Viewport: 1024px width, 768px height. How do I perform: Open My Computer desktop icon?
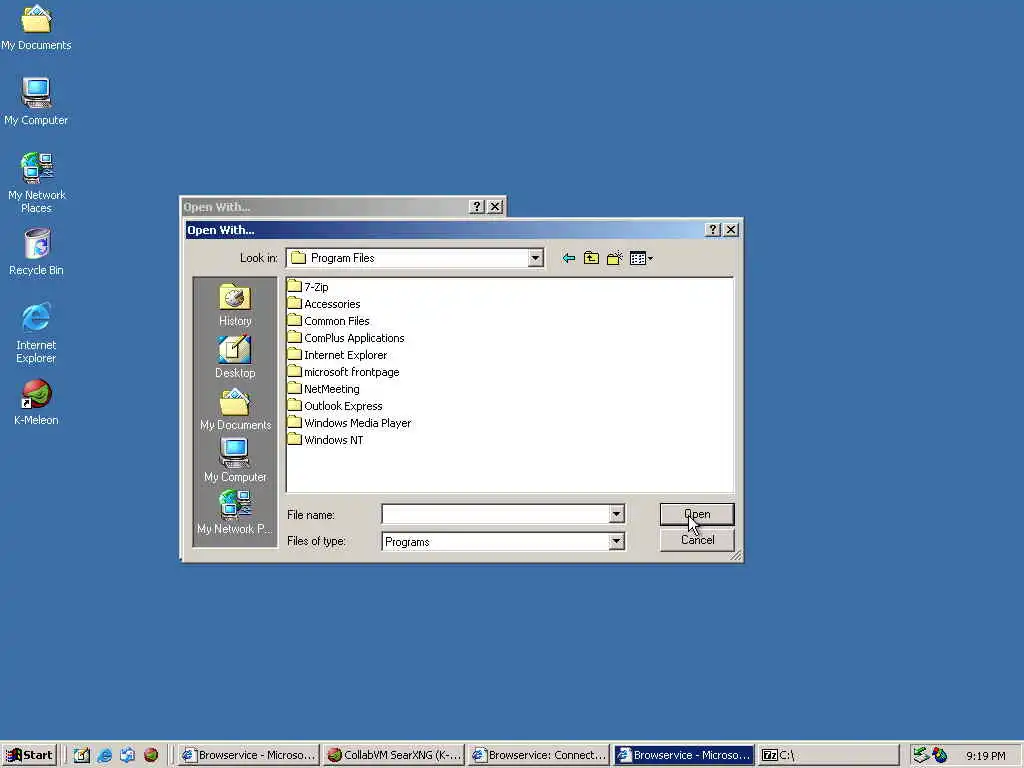[x=37, y=101]
